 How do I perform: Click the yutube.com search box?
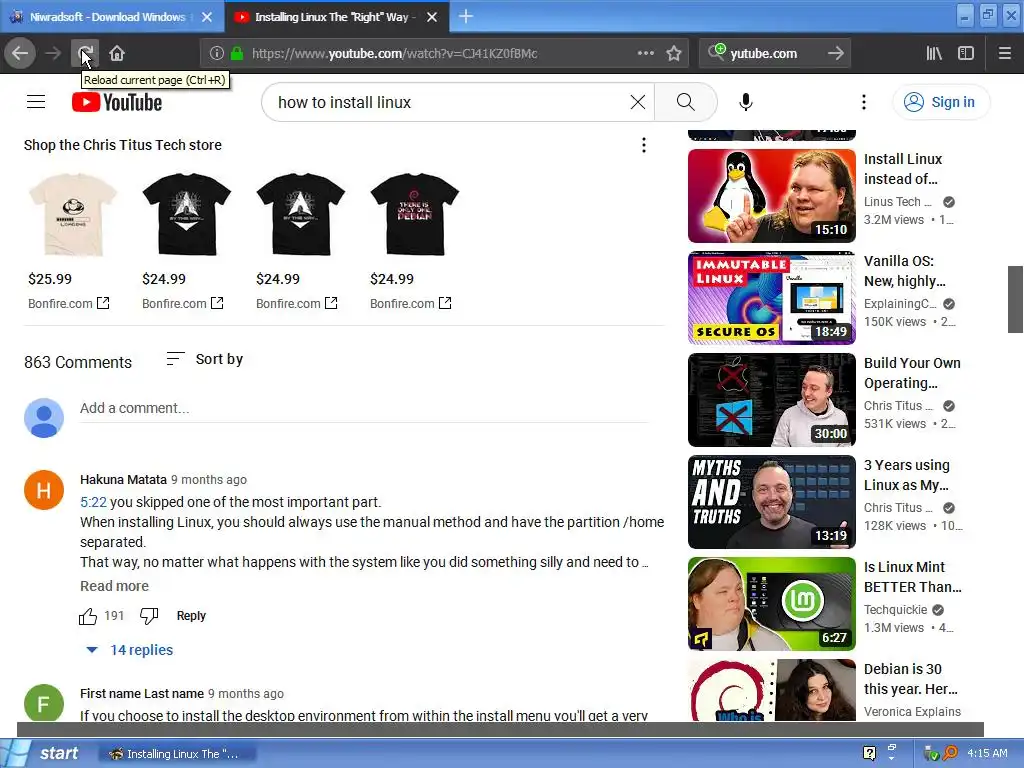[774, 54]
